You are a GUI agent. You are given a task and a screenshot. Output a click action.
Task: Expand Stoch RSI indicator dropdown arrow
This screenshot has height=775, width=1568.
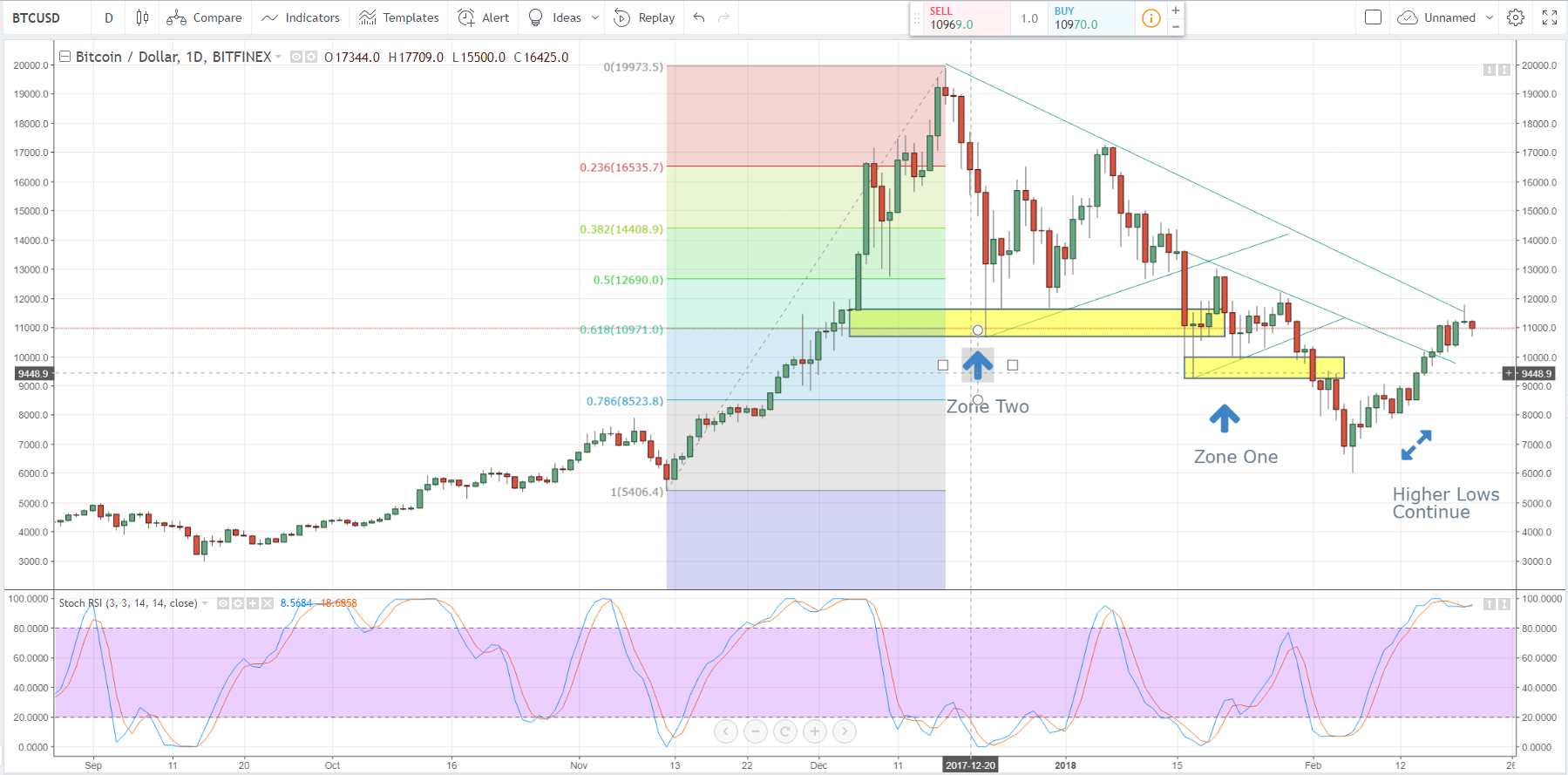205,603
